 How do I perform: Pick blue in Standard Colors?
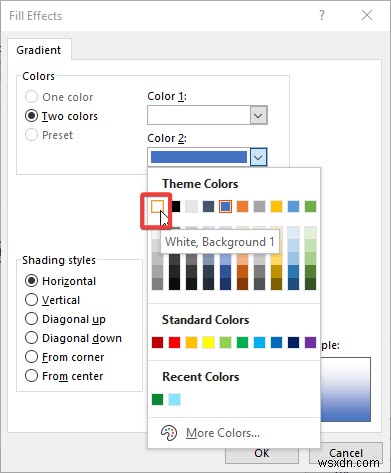(x=276, y=342)
